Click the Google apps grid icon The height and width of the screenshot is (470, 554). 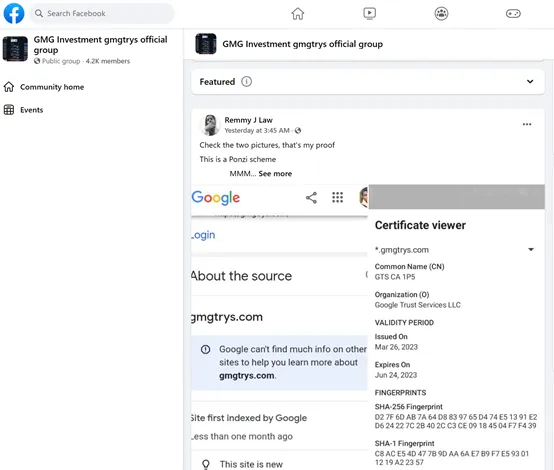337,197
